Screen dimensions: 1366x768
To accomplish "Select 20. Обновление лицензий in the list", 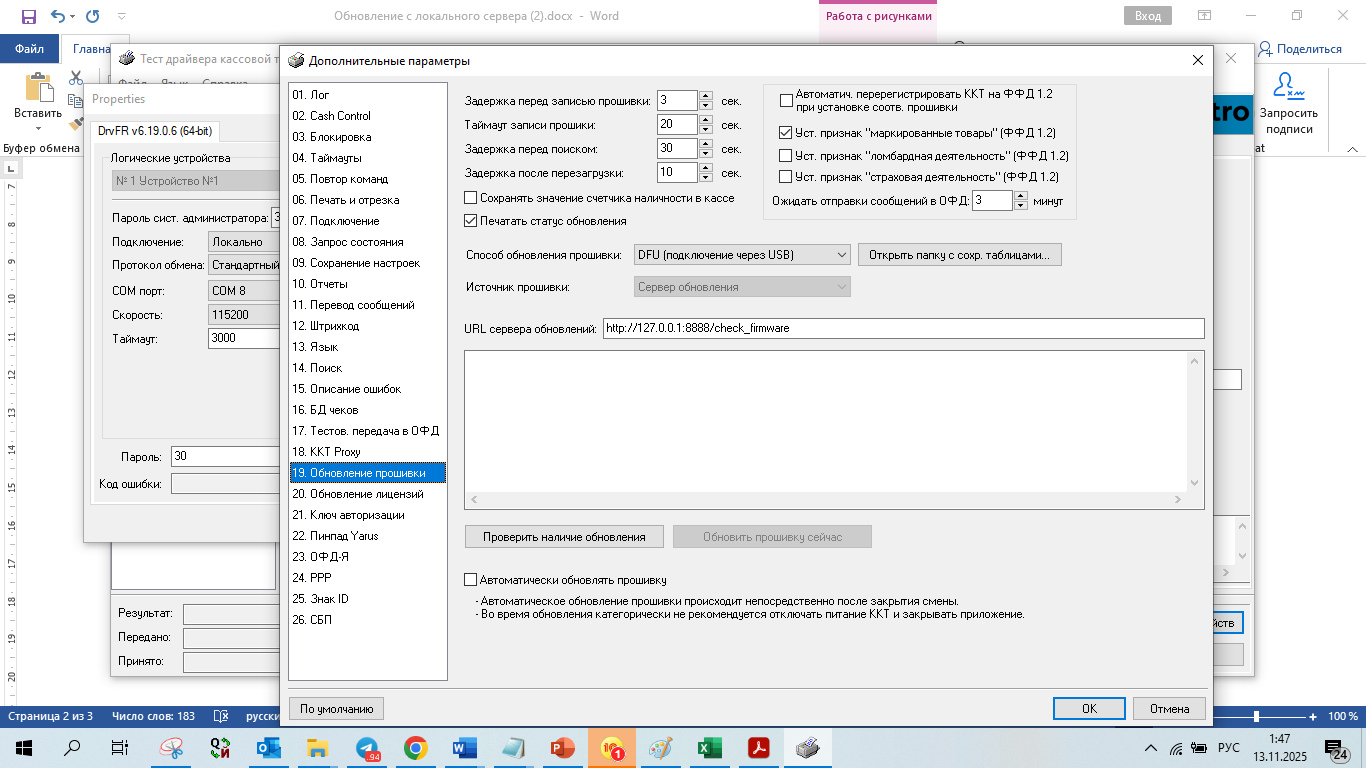I will pyautogui.click(x=357, y=494).
